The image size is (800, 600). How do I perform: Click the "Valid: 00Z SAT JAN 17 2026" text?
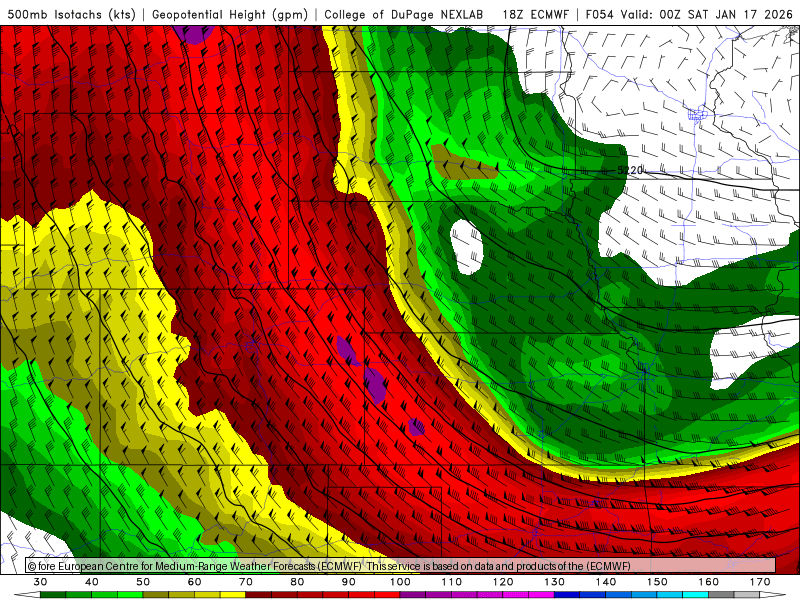[707, 14]
